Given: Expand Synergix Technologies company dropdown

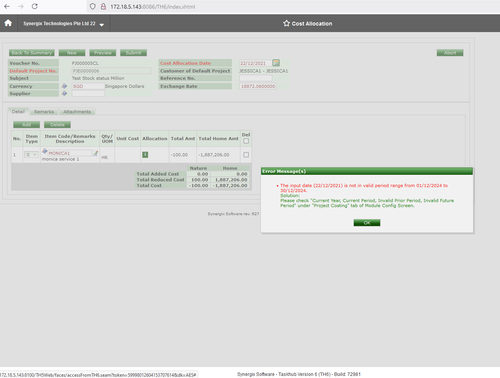Looking at the screenshot, I should (102, 24).
